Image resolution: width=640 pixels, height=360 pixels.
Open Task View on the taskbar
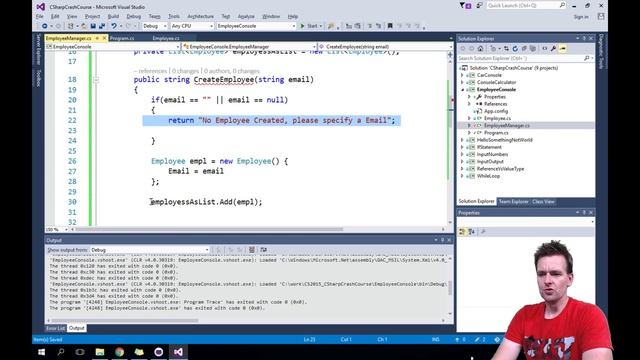click(80, 352)
